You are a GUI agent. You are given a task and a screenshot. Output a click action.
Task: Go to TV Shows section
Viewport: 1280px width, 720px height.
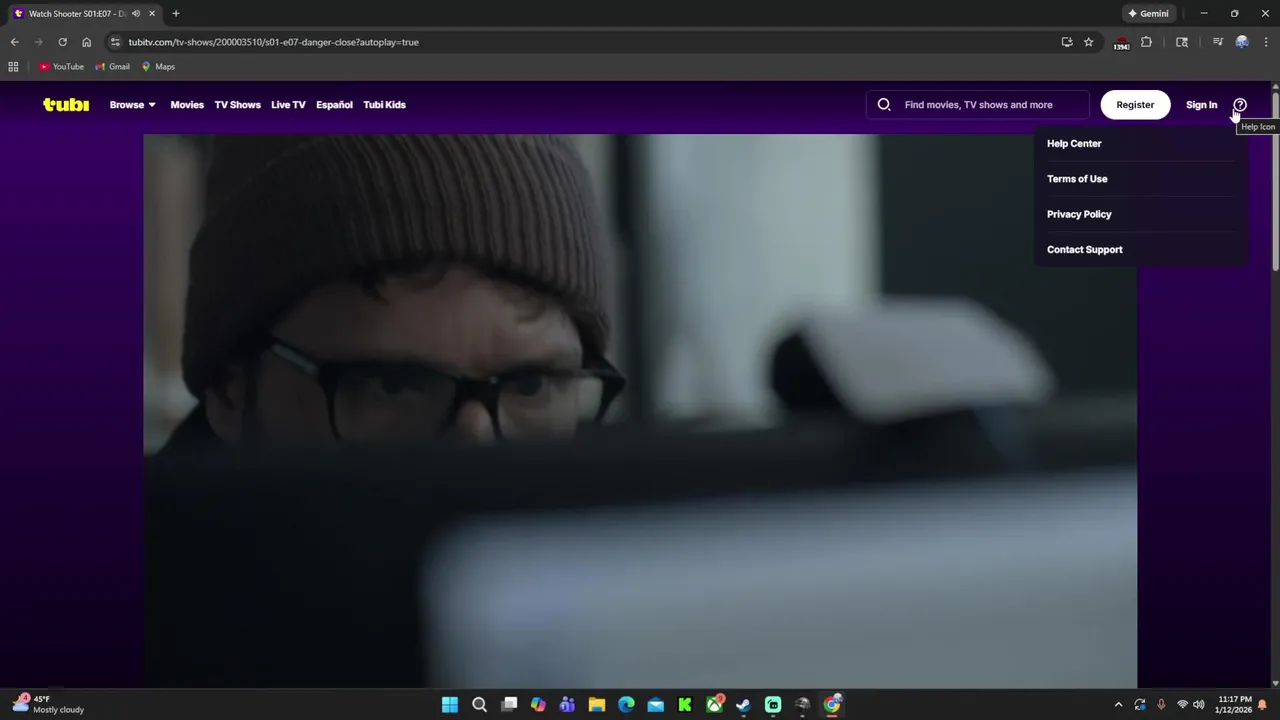(x=237, y=104)
